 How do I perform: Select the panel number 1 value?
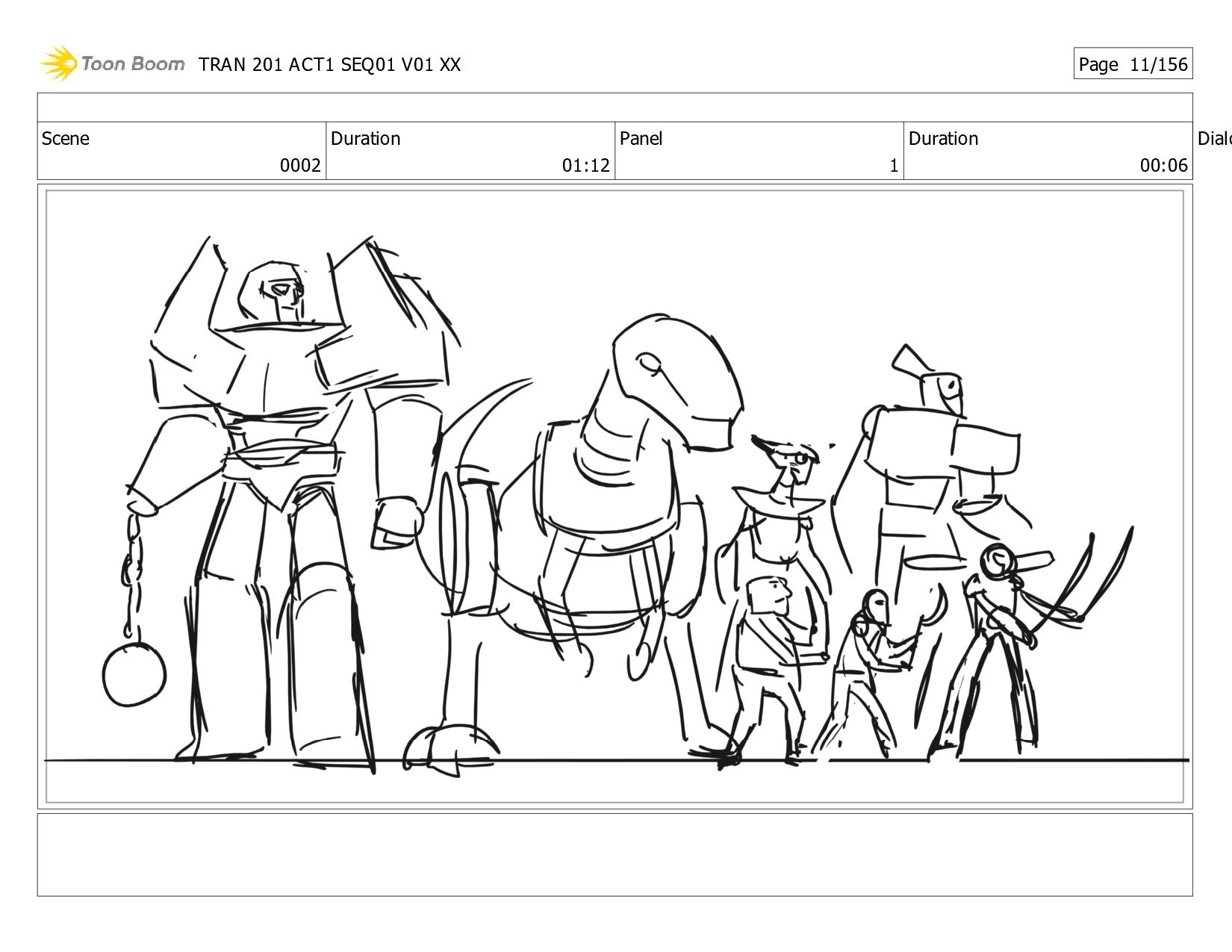tap(893, 166)
